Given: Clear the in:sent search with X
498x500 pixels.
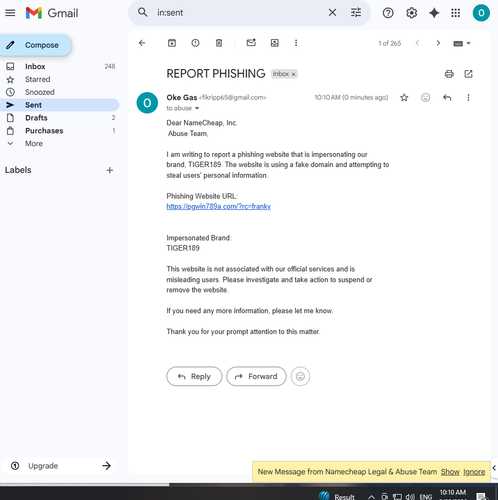Looking at the screenshot, I should pyautogui.click(x=332, y=13).
